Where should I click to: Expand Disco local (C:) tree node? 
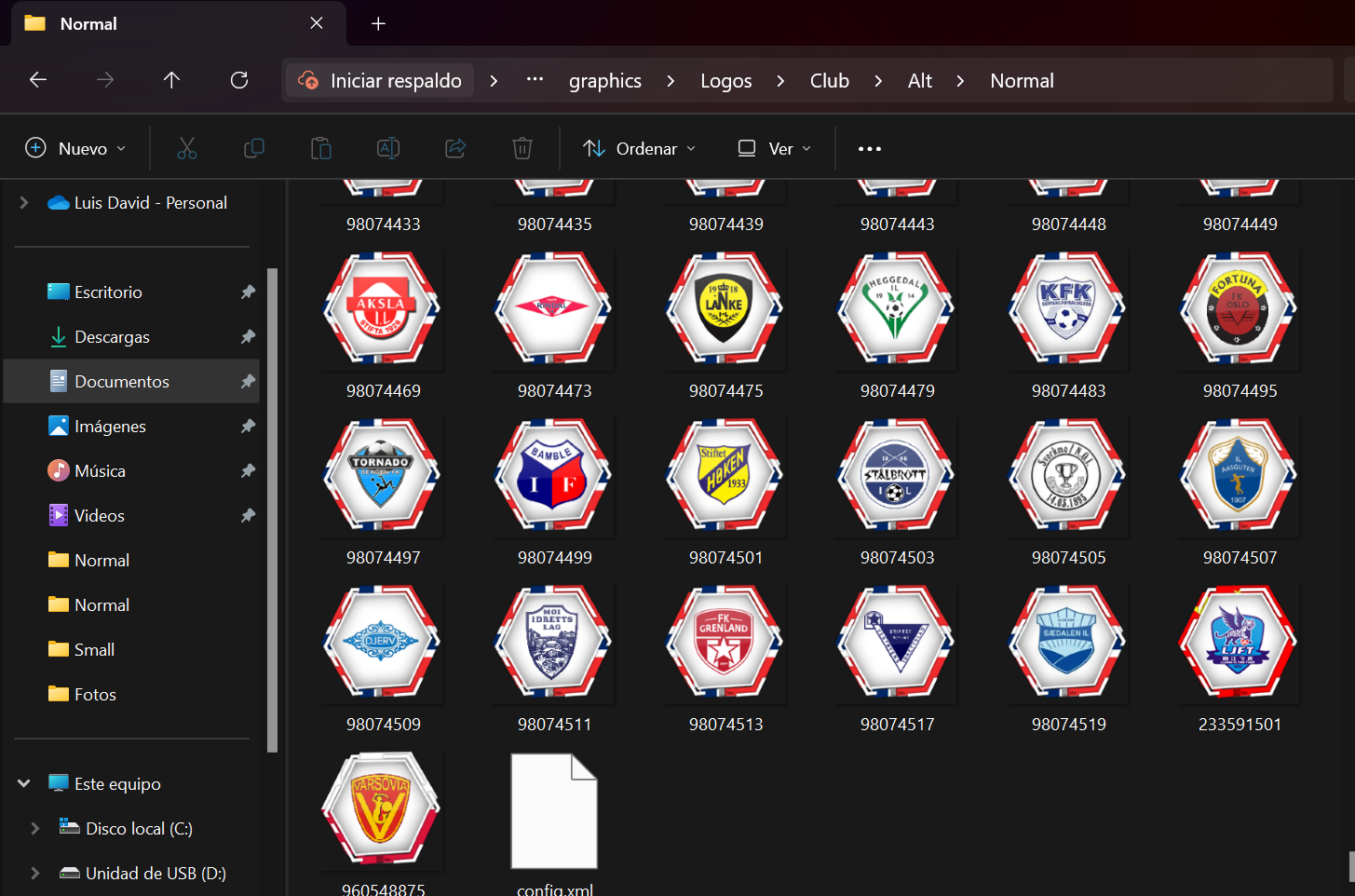(35, 828)
